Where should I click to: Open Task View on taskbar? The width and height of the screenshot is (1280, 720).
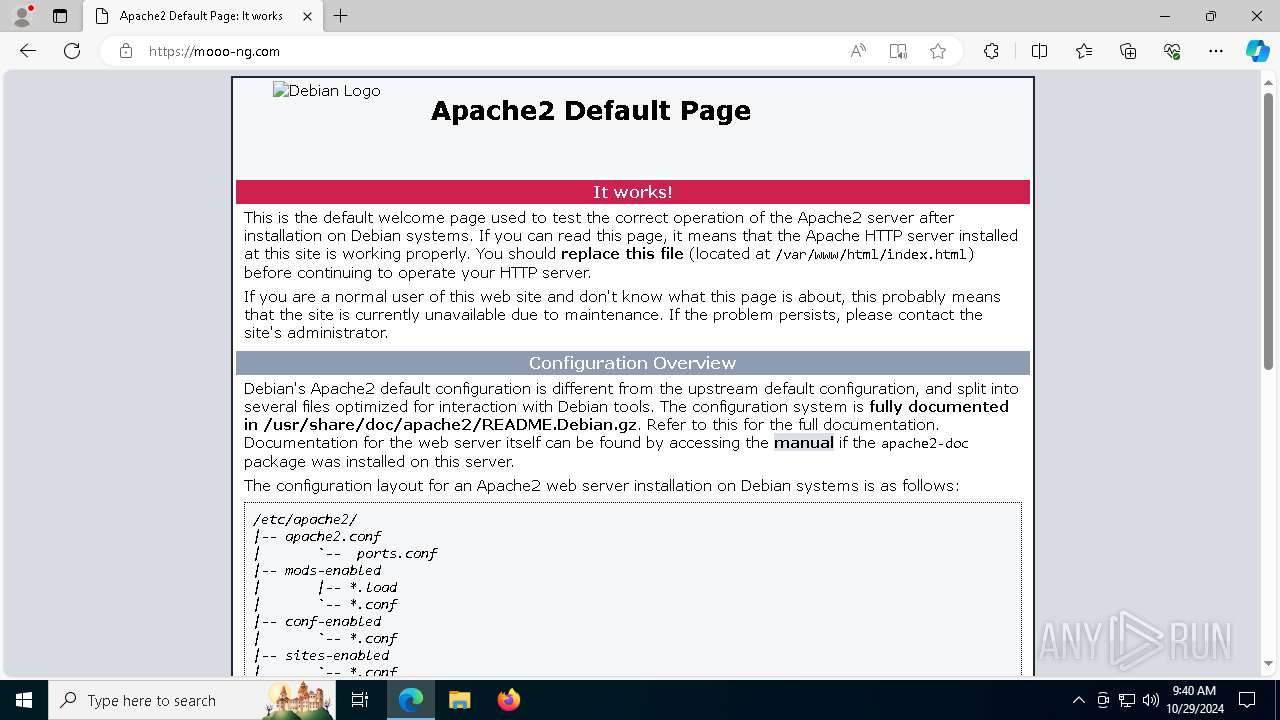(361, 700)
